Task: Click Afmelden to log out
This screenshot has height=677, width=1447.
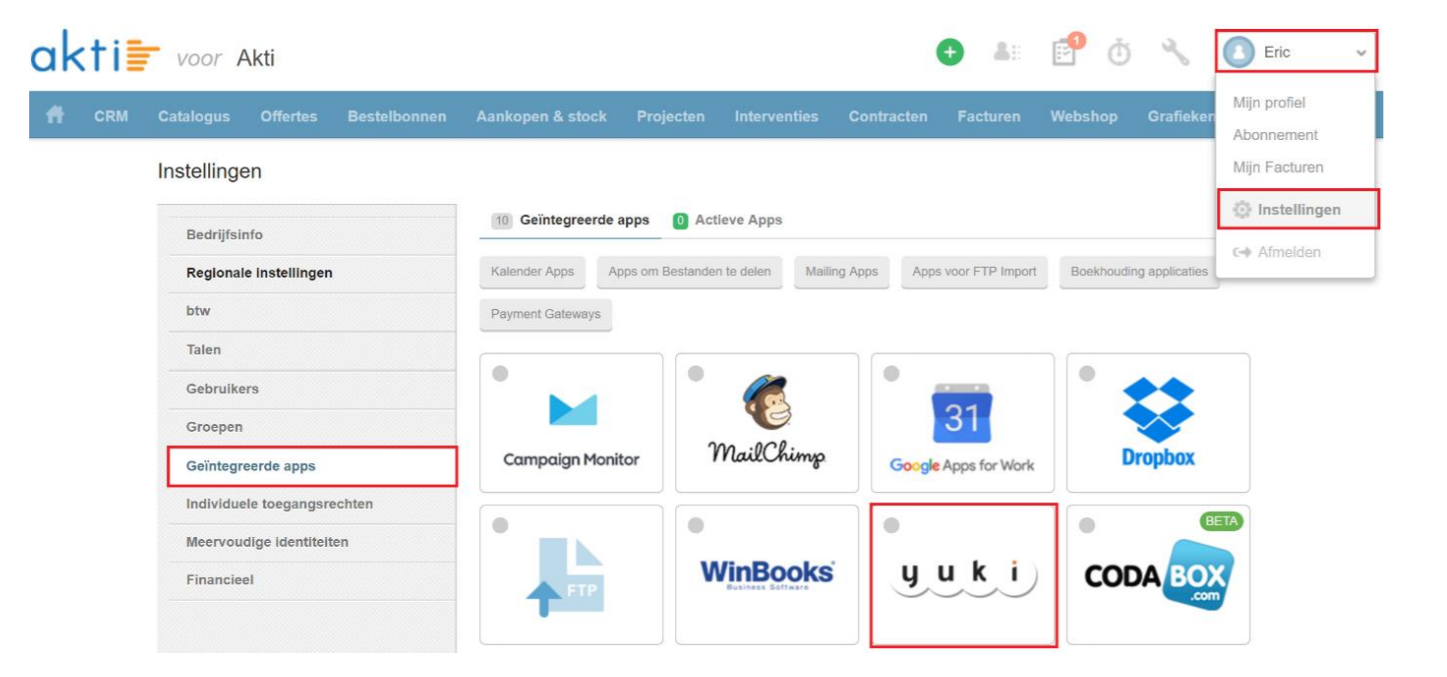Action: [x=1277, y=252]
